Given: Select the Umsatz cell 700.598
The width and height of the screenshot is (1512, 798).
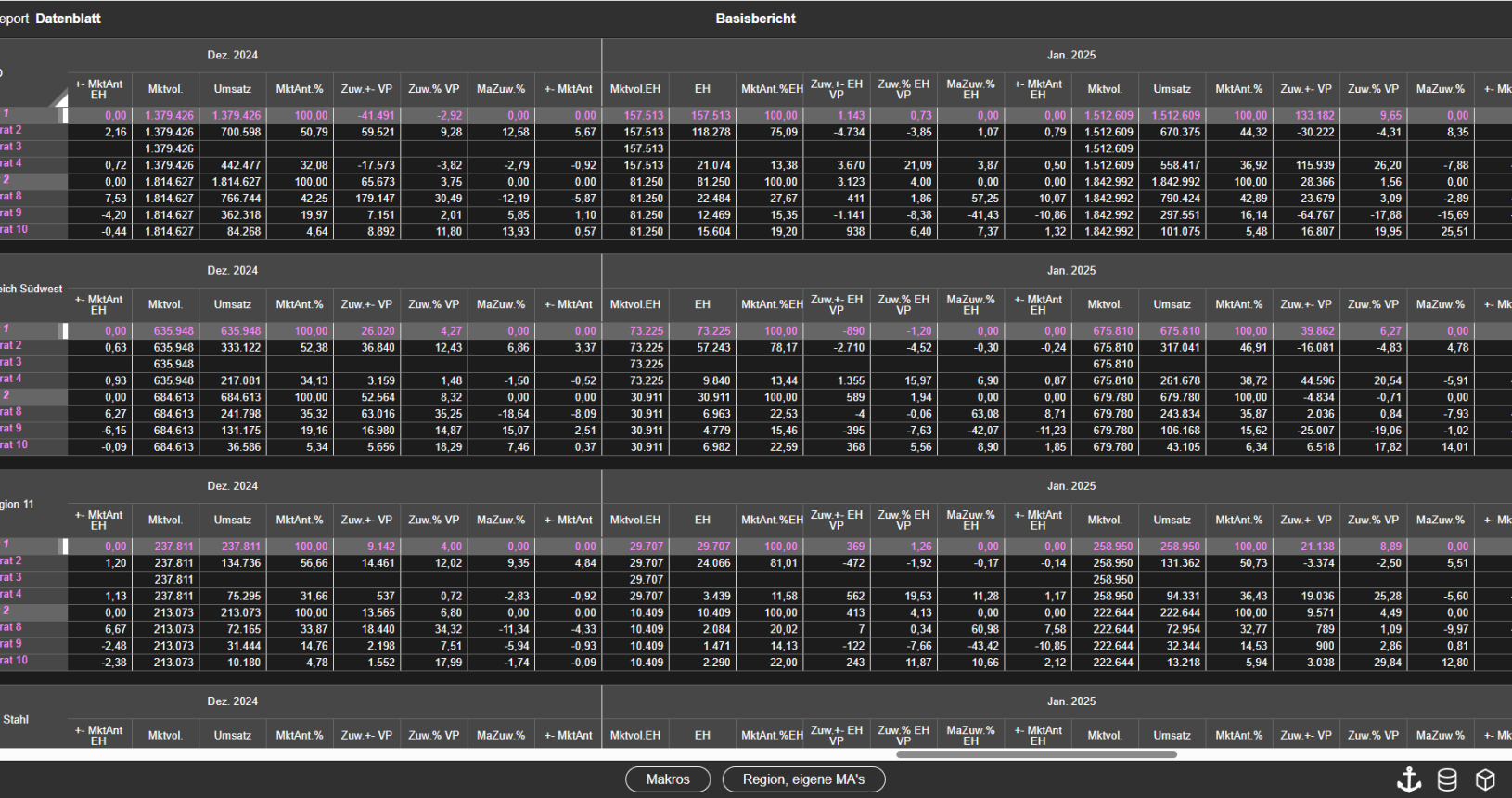Looking at the screenshot, I should [x=233, y=133].
